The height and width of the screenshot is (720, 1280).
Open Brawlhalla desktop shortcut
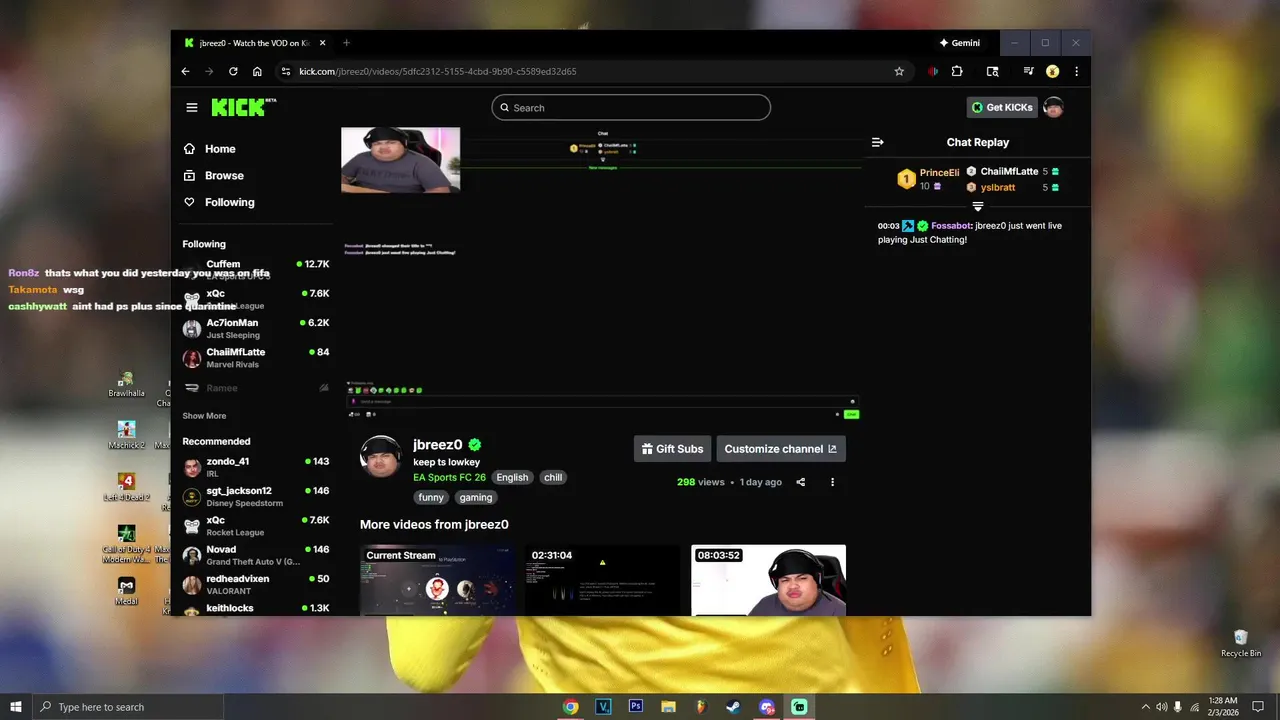coord(126,384)
